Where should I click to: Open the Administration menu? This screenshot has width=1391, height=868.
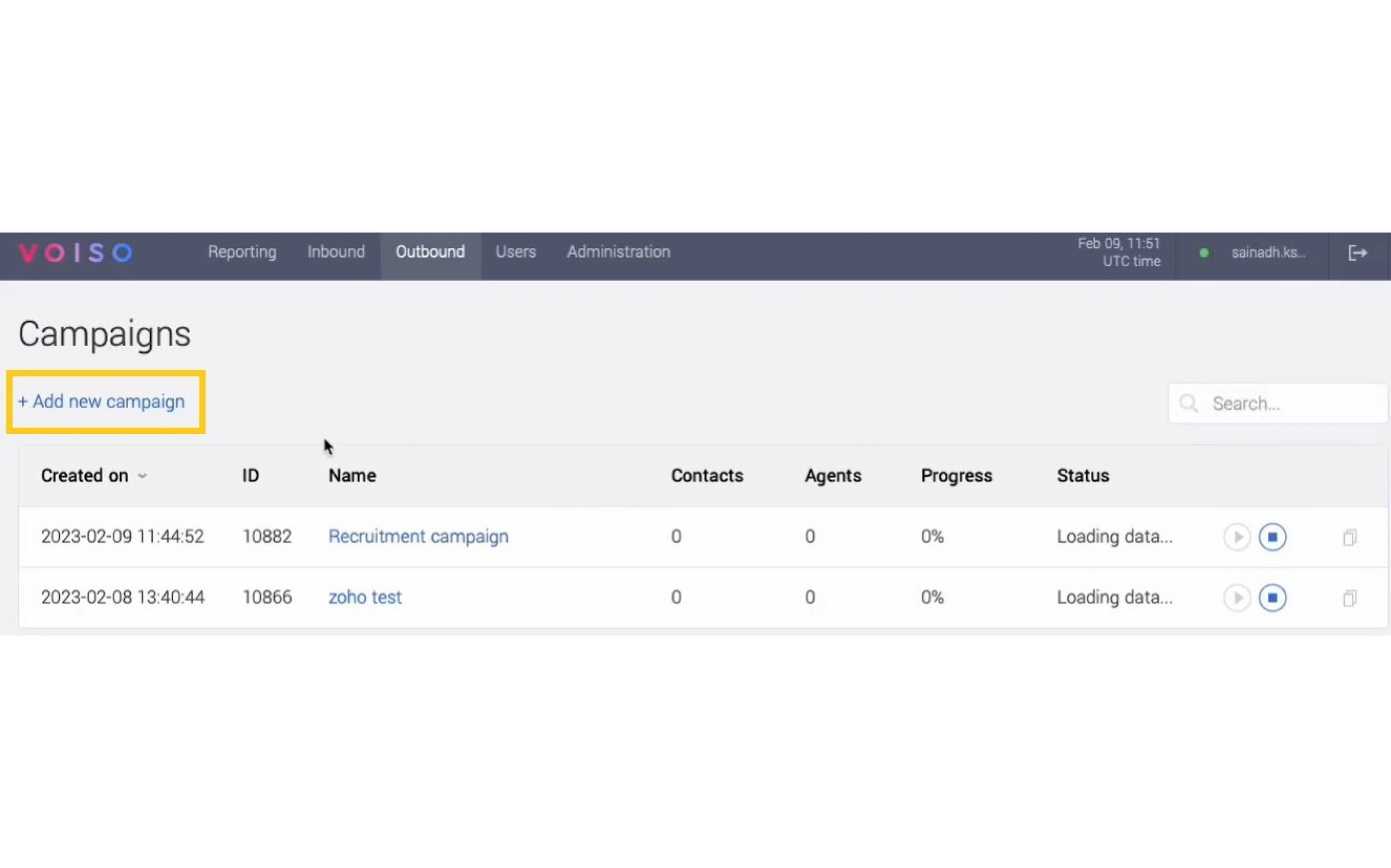click(x=618, y=251)
